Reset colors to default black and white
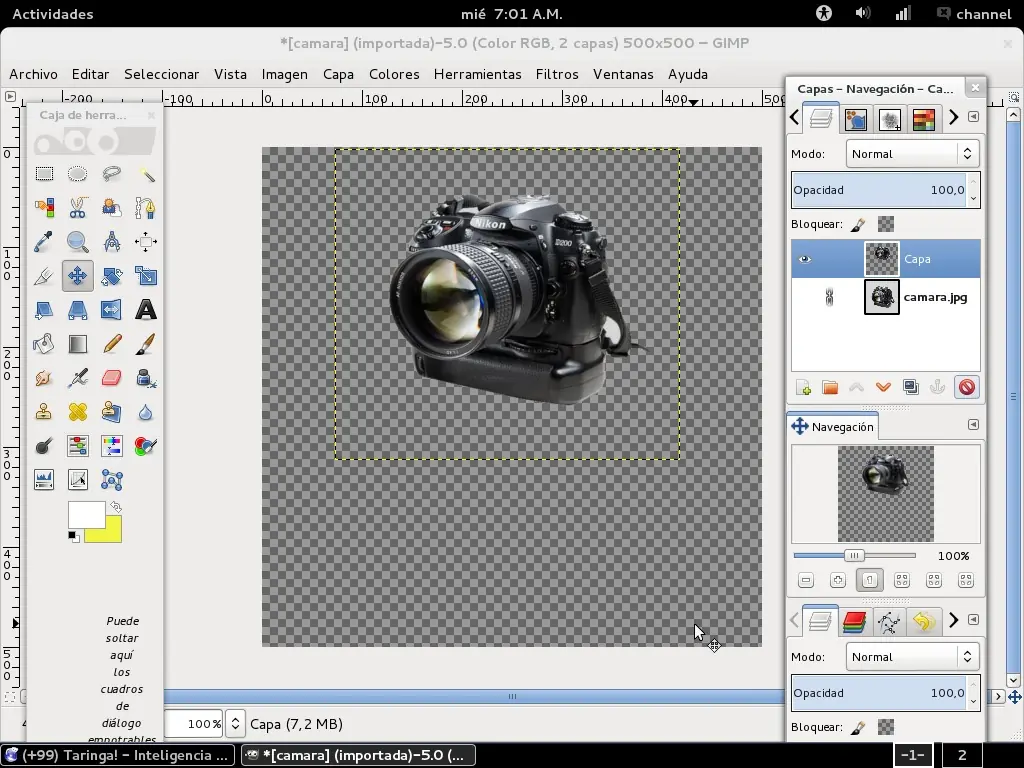The image size is (1024, 768). click(73, 537)
